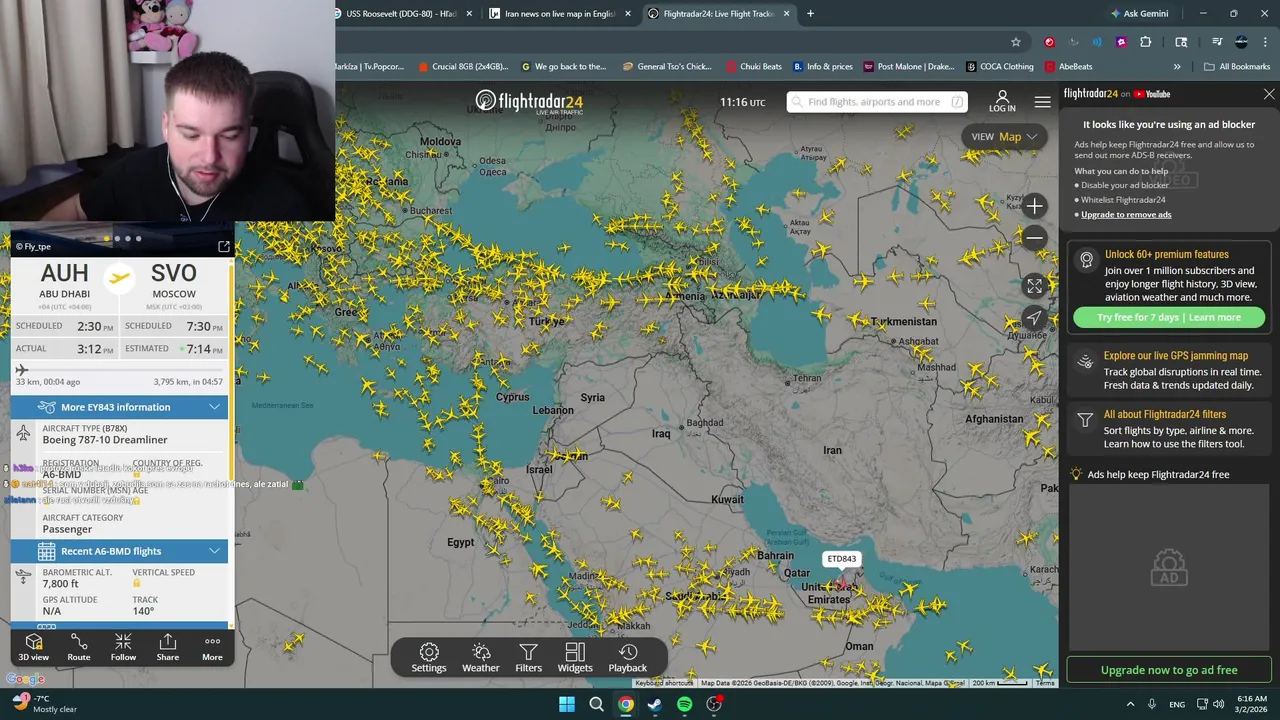1280x720 pixels.
Task: Open Windows Start menu
Action: (x=567, y=704)
